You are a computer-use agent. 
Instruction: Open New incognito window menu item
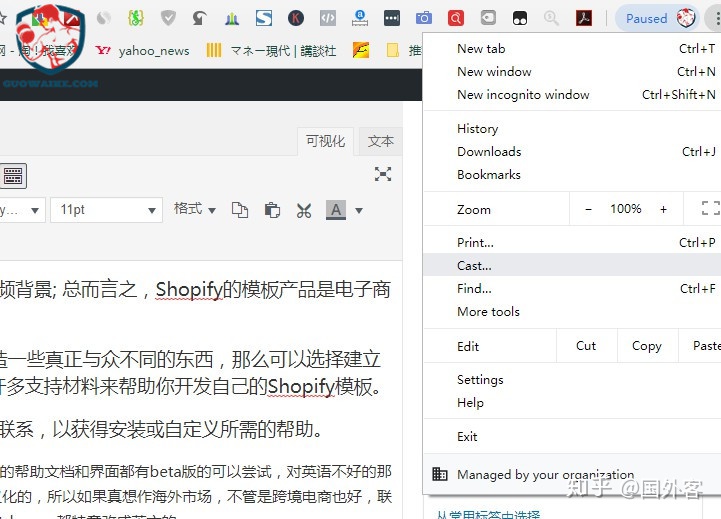(x=523, y=95)
